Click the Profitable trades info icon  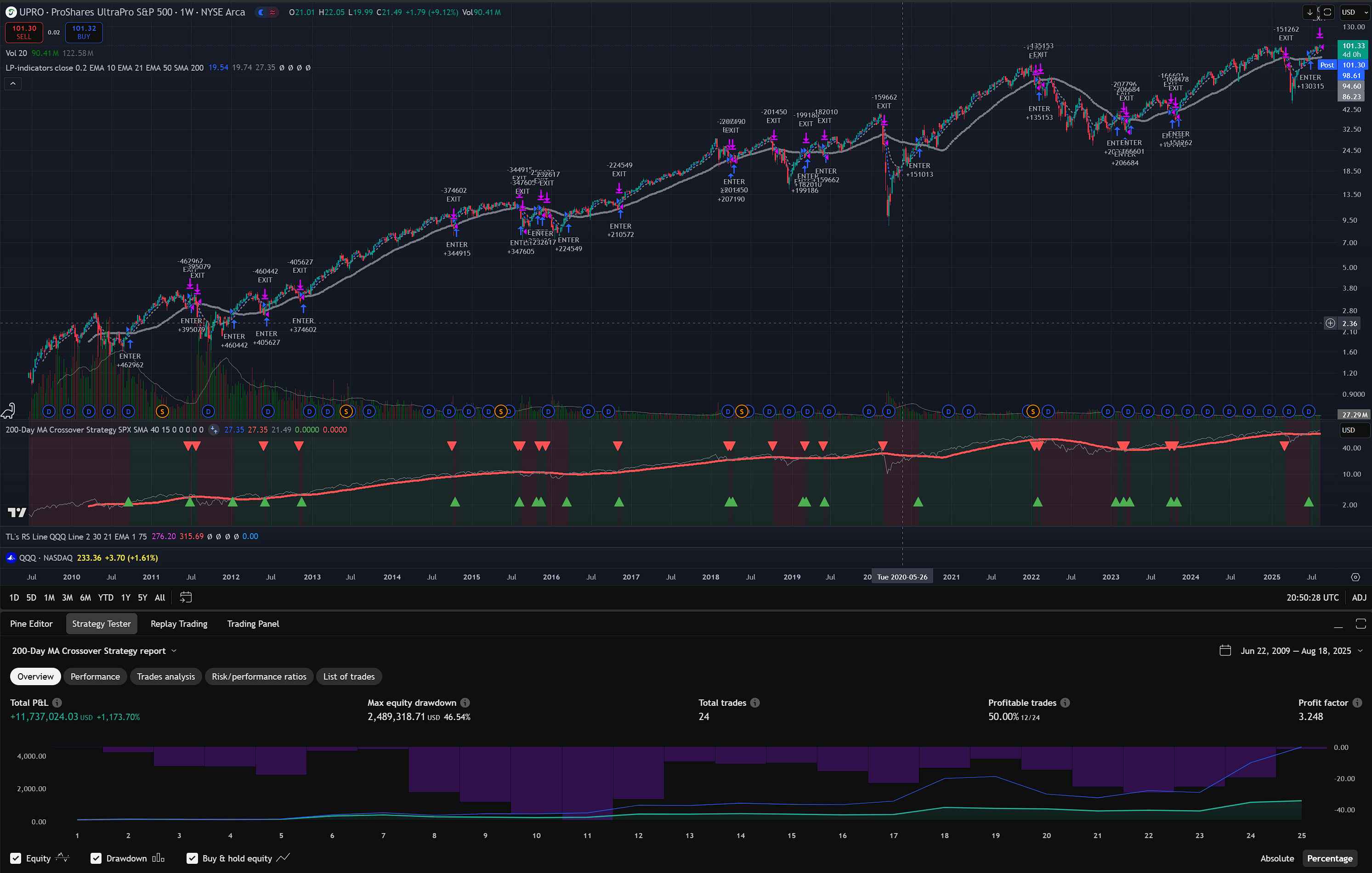[1065, 703]
